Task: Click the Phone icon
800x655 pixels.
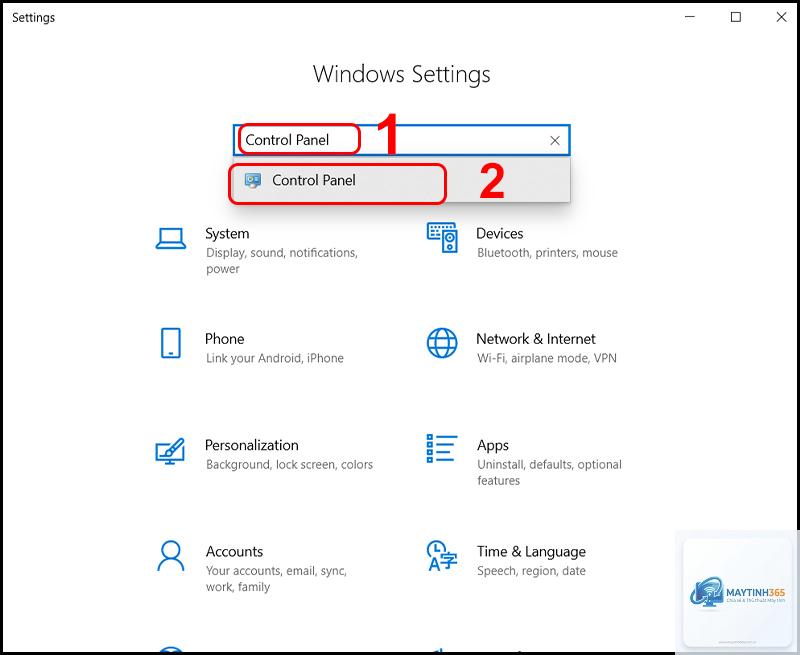Action: coord(170,343)
